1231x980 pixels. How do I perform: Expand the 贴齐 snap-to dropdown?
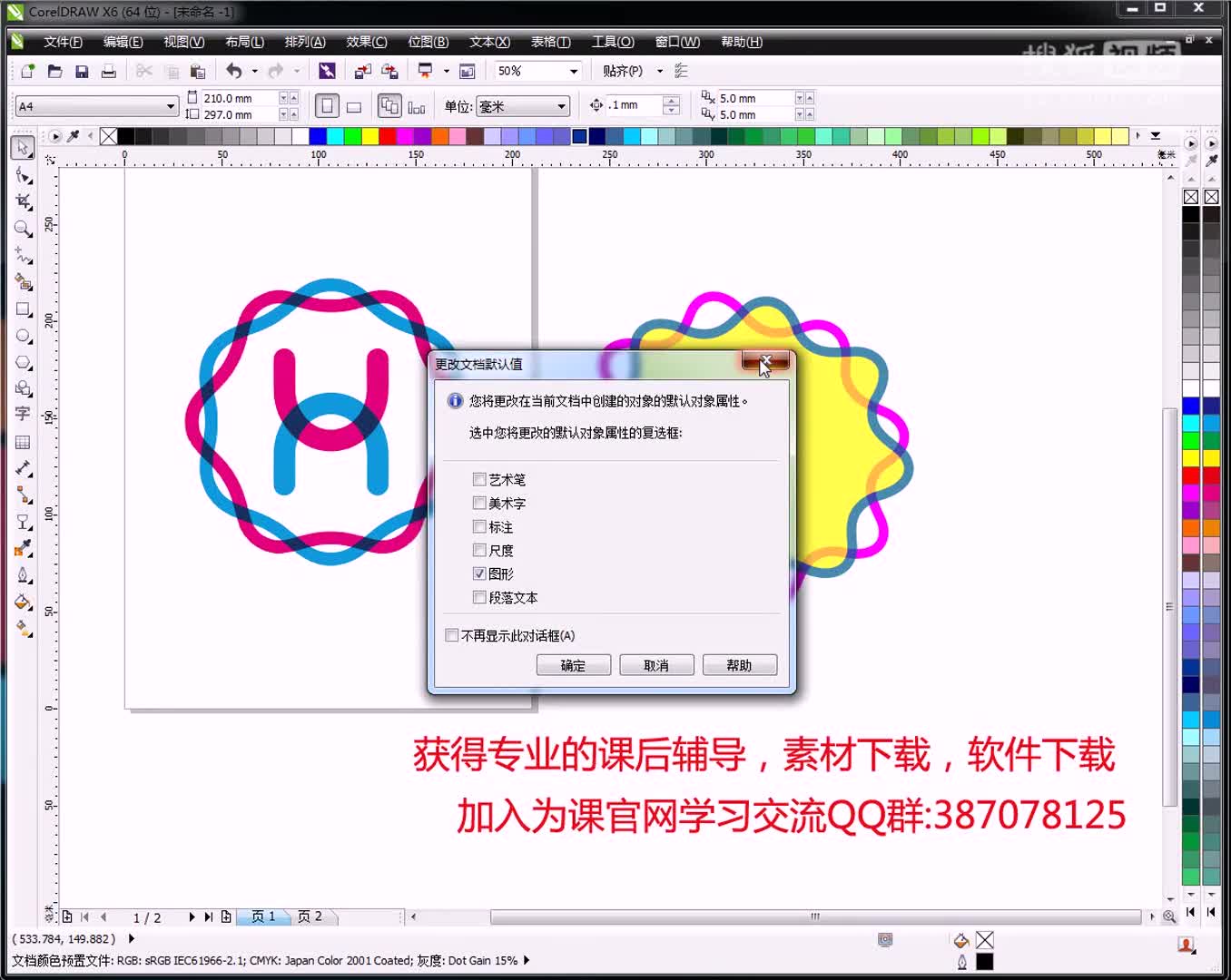(x=660, y=71)
